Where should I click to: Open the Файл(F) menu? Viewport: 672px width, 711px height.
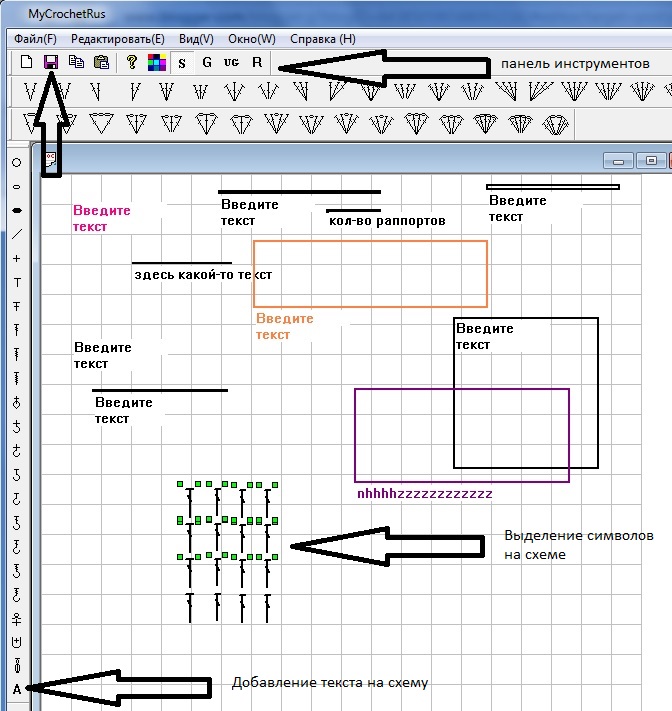click(35, 39)
